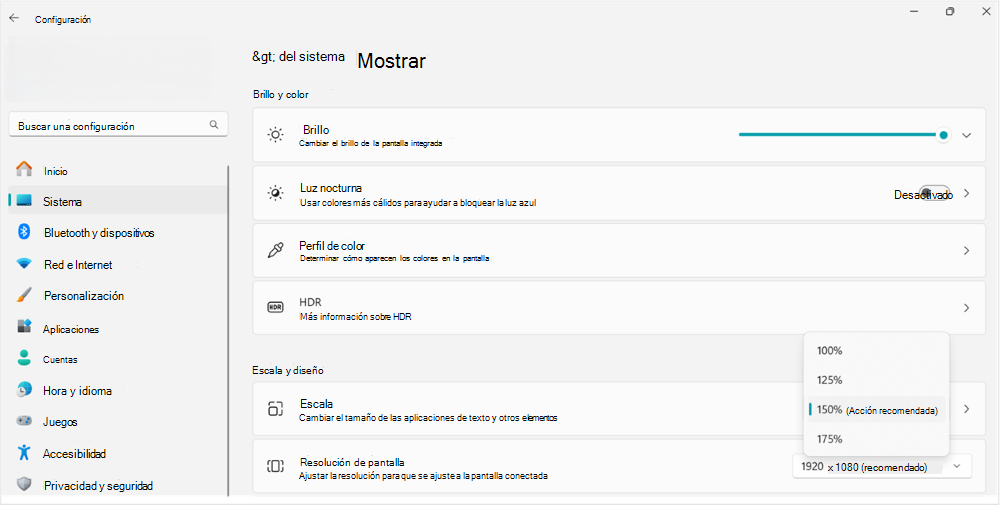Screen dimensions: 1000x505
Task: Click the Hora y idioma clock icon
Action: (24, 390)
